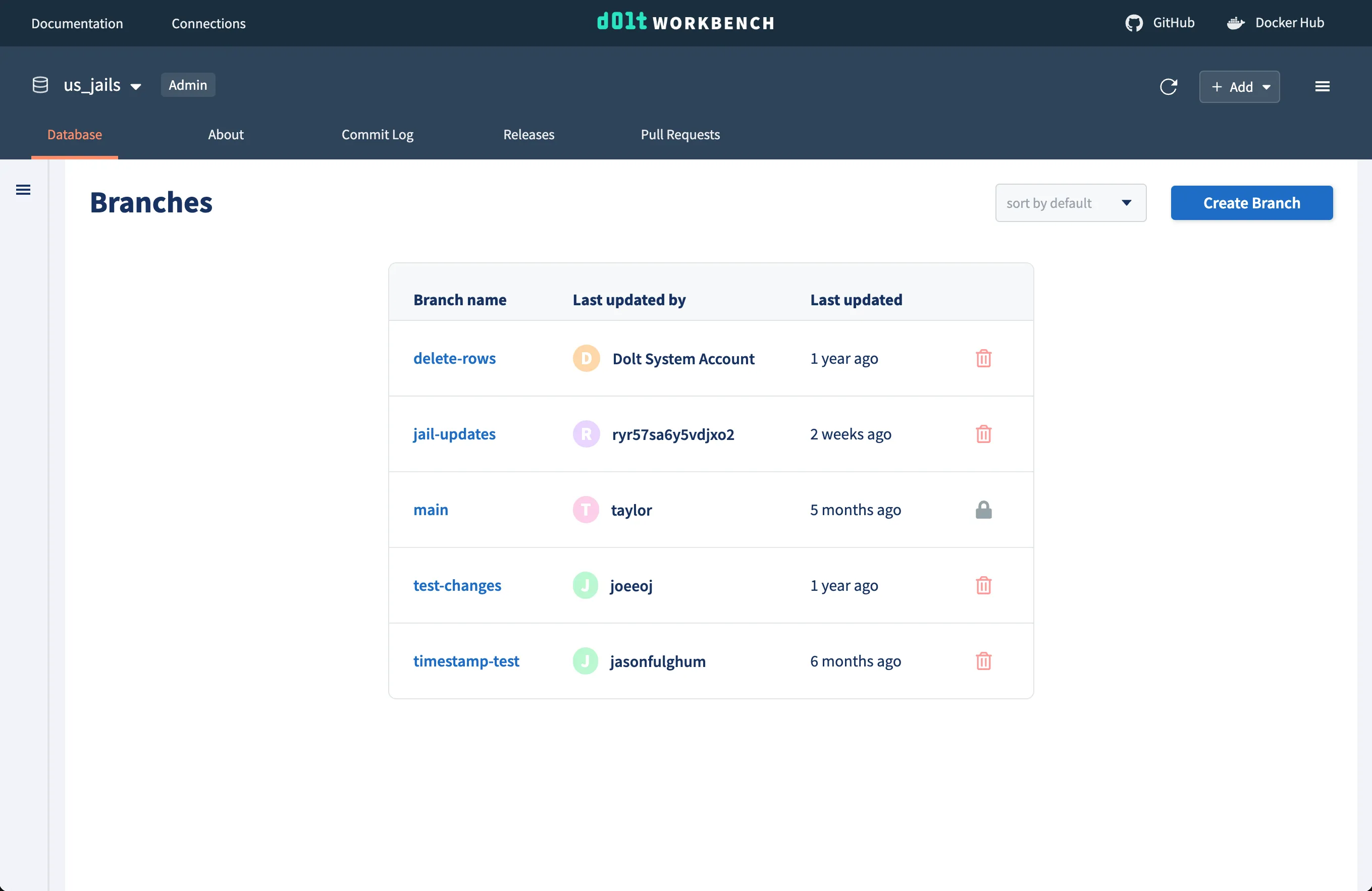This screenshot has width=1372, height=891.
Task: Open the hamburger menu in database header
Action: click(1322, 86)
